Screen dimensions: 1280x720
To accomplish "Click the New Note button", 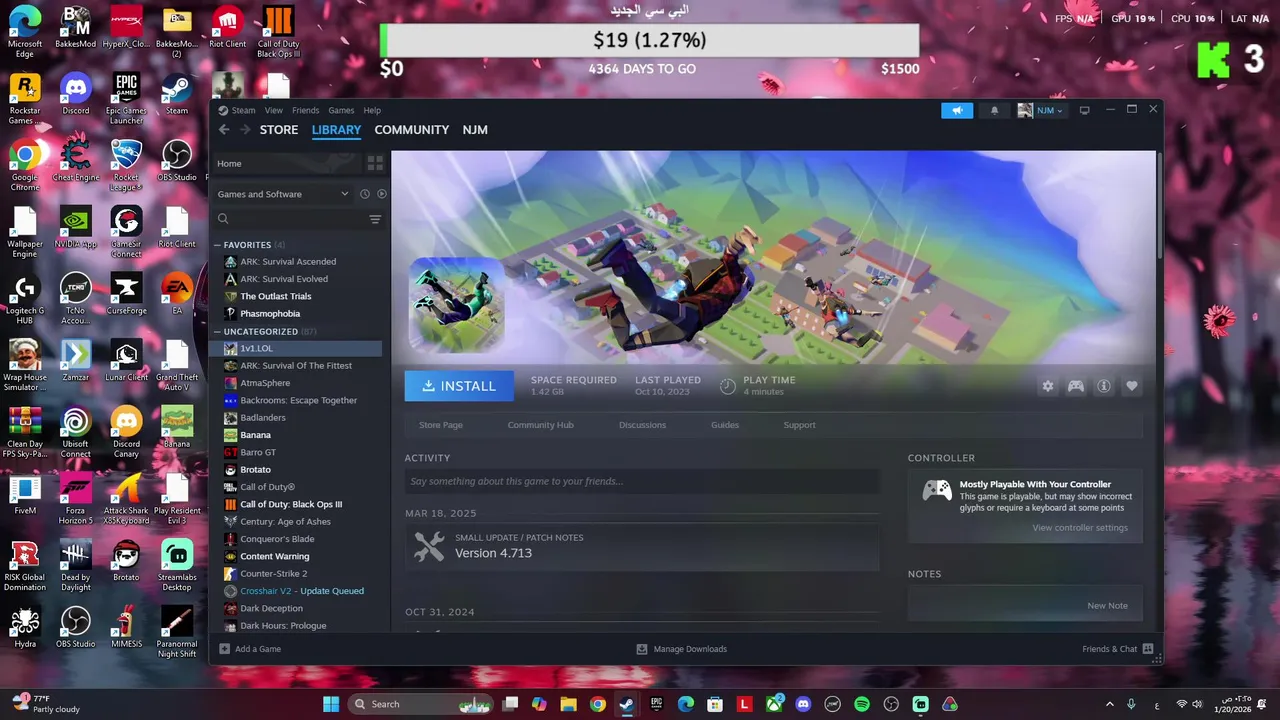I will tap(1107, 606).
